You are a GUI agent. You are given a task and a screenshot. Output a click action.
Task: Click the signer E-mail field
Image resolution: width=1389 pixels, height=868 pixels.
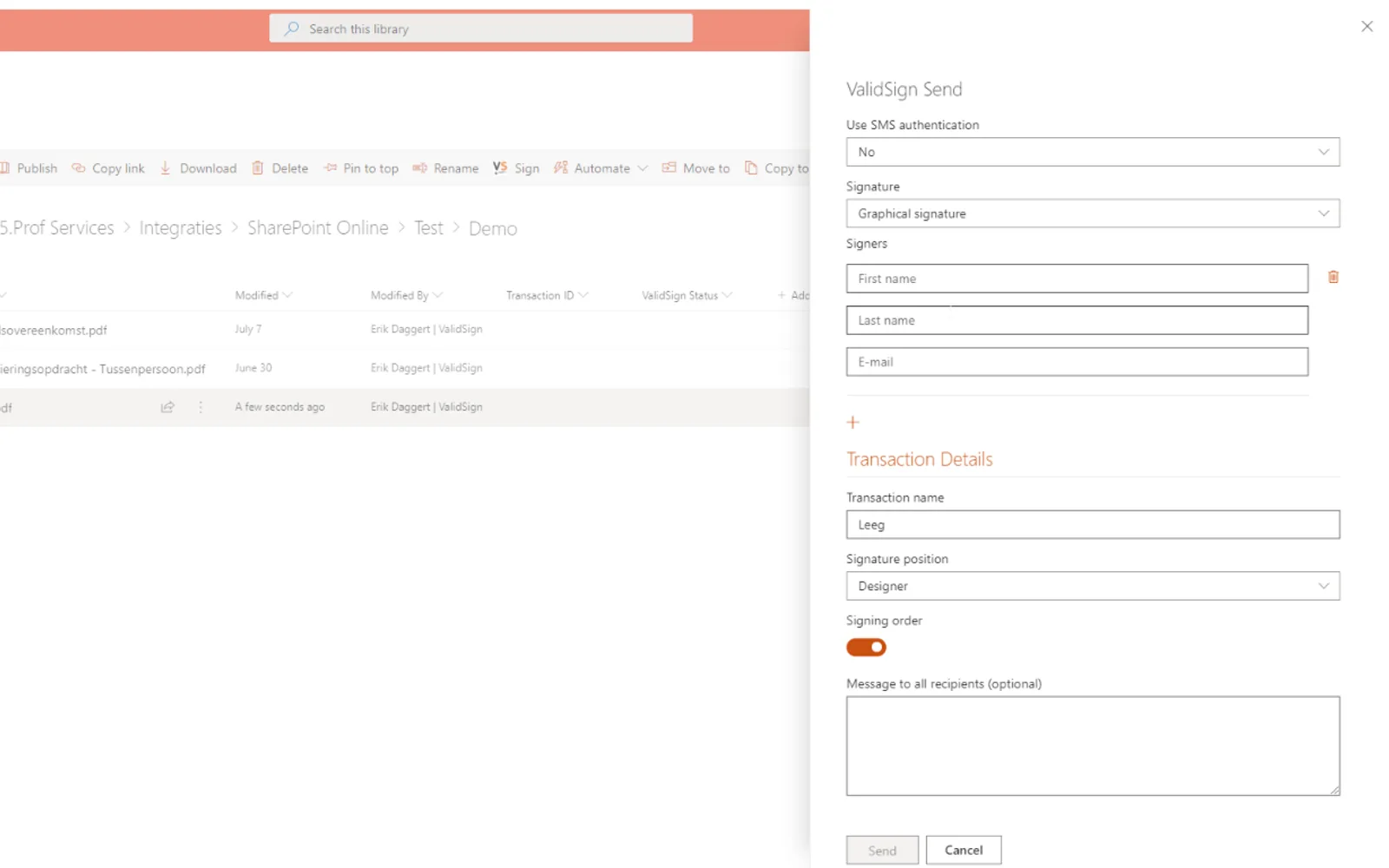click(x=1077, y=362)
